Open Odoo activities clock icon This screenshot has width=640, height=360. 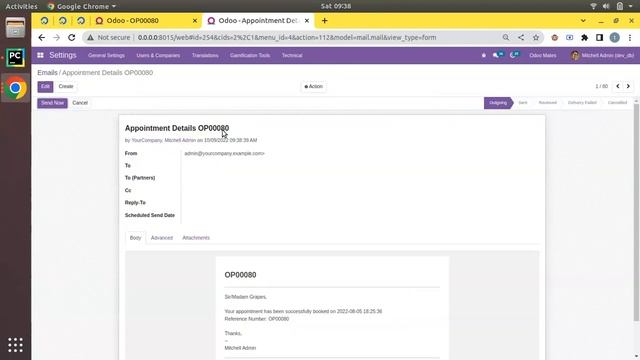tap(514, 55)
